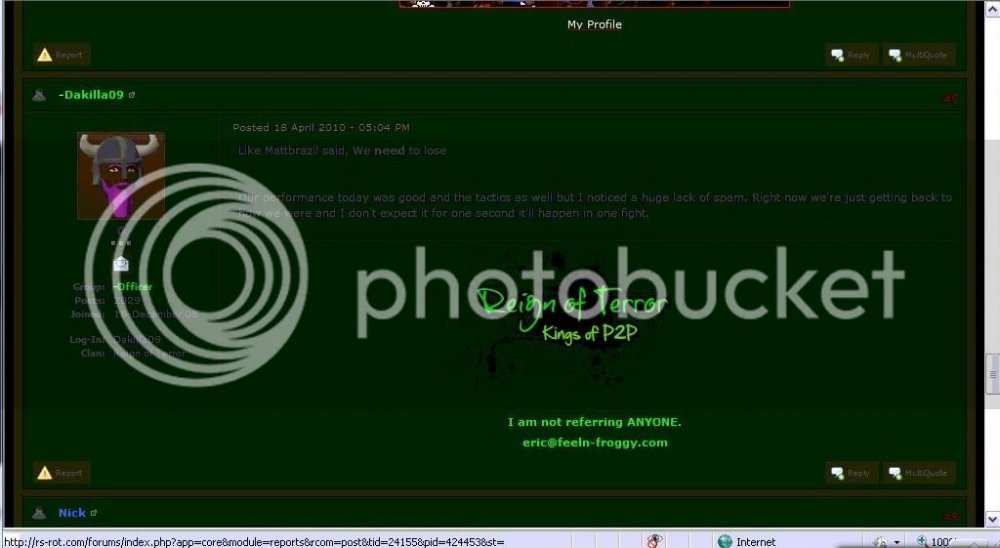The height and width of the screenshot is (548, 1000).
Task: Reply to the -Dakilla09 post
Action: coord(851,473)
